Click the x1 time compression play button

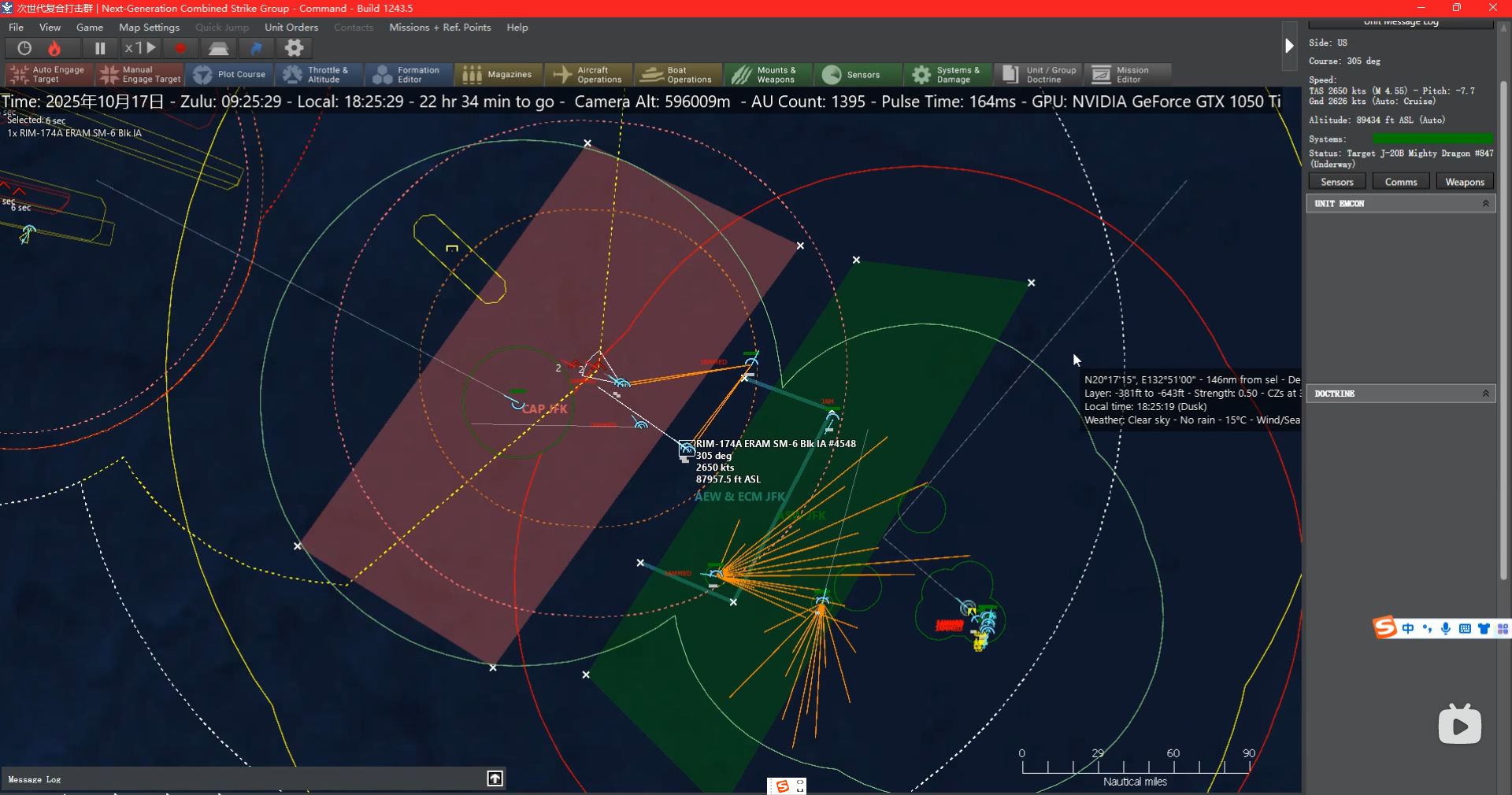click(141, 48)
